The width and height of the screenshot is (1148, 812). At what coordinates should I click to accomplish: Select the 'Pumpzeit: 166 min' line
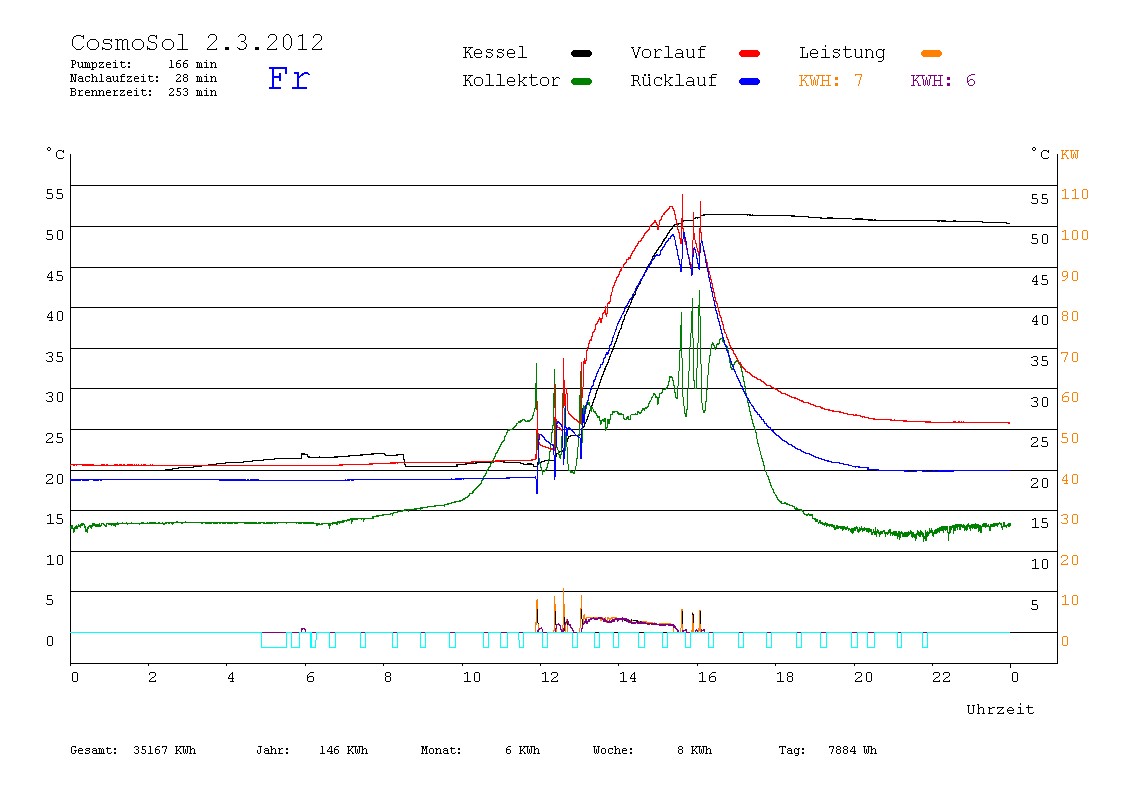click(x=144, y=64)
